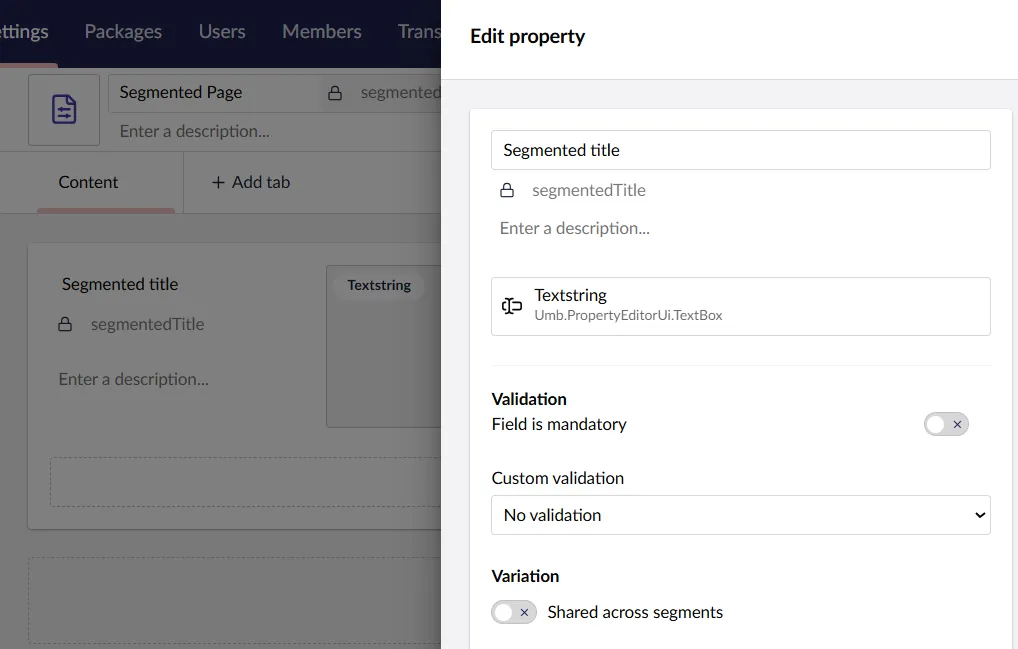Switch to the Content tab
1018x649 pixels.
tap(88, 182)
